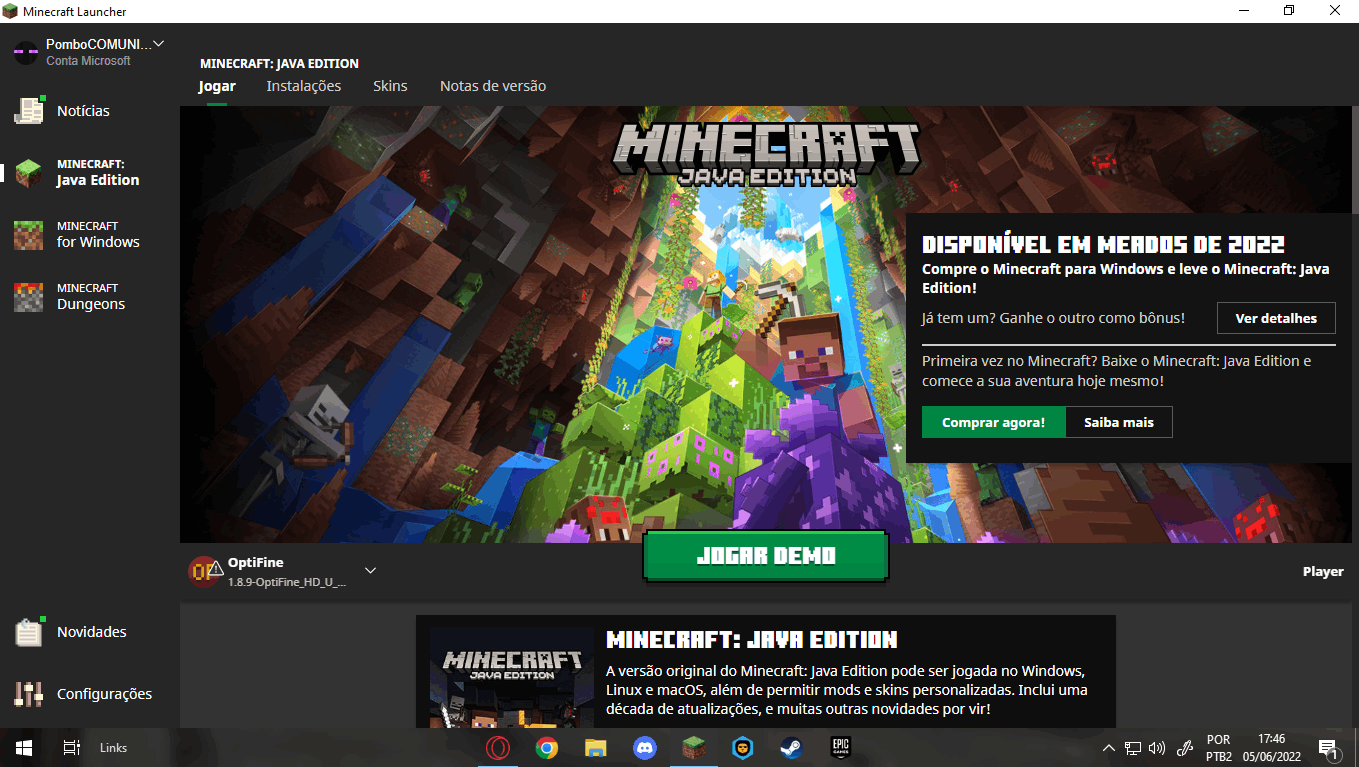Screen dimensions: 1359x767
Task: Open File Explorer from taskbar
Action: click(x=595, y=747)
